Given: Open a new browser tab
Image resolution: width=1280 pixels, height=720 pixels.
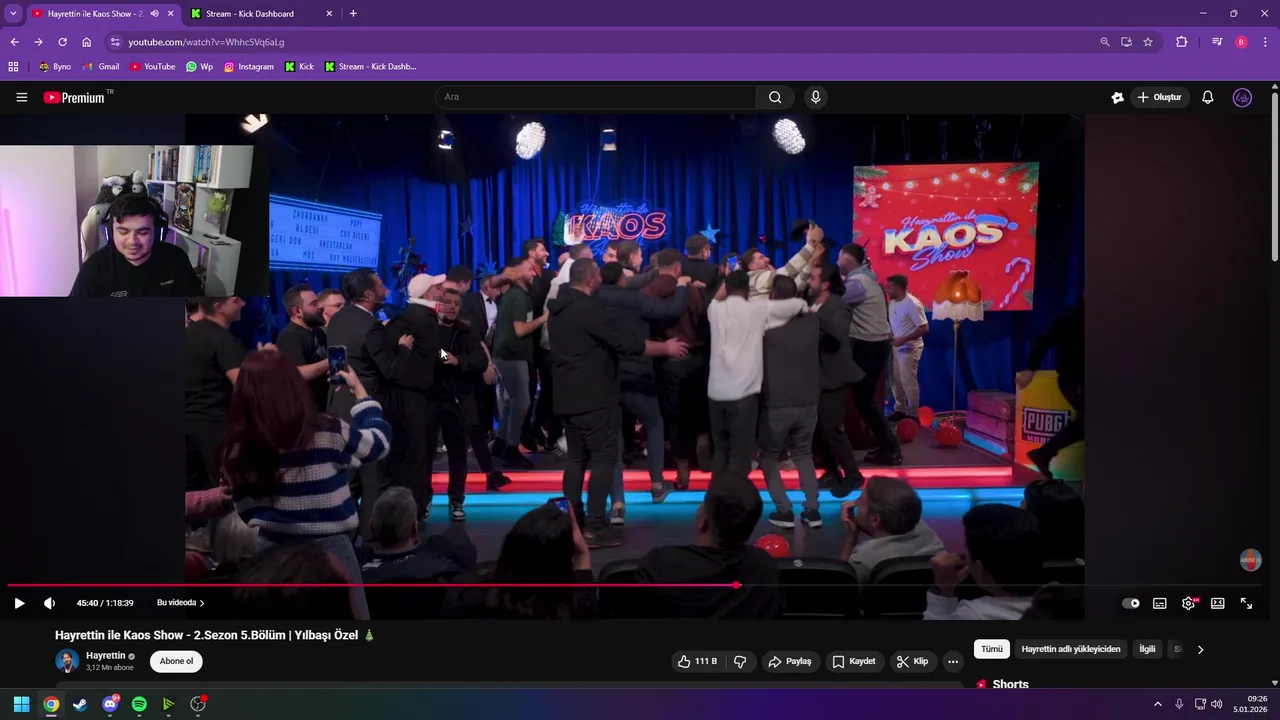Looking at the screenshot, I should click(353, 14).
